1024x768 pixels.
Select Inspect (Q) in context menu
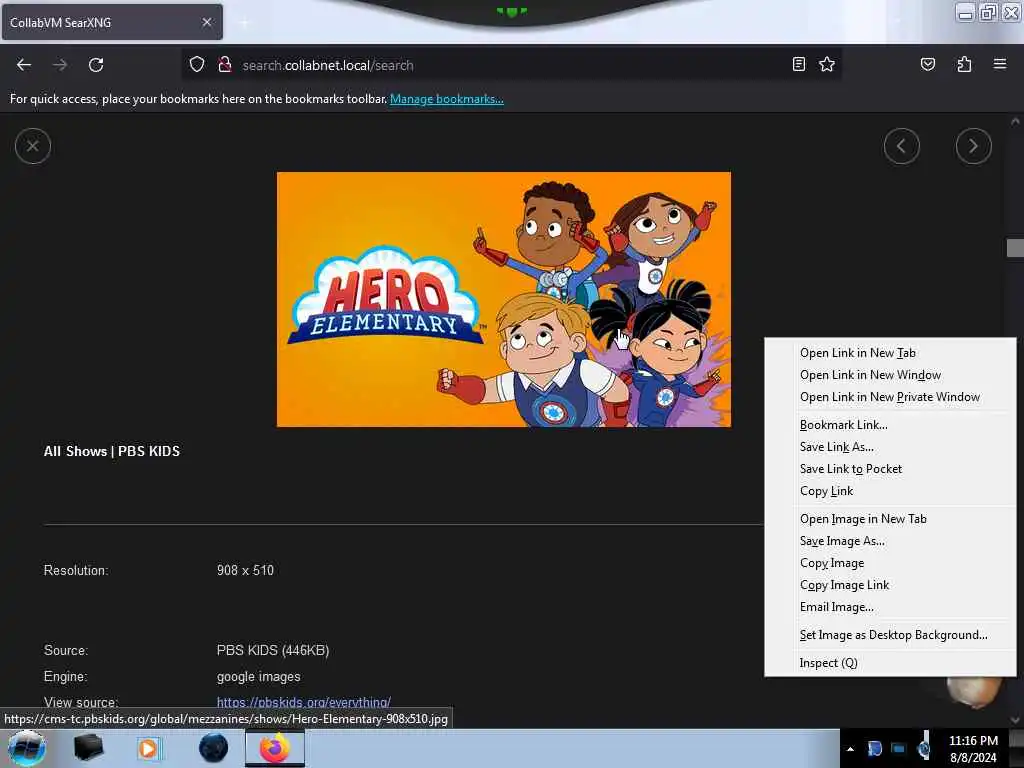[890, 663]
